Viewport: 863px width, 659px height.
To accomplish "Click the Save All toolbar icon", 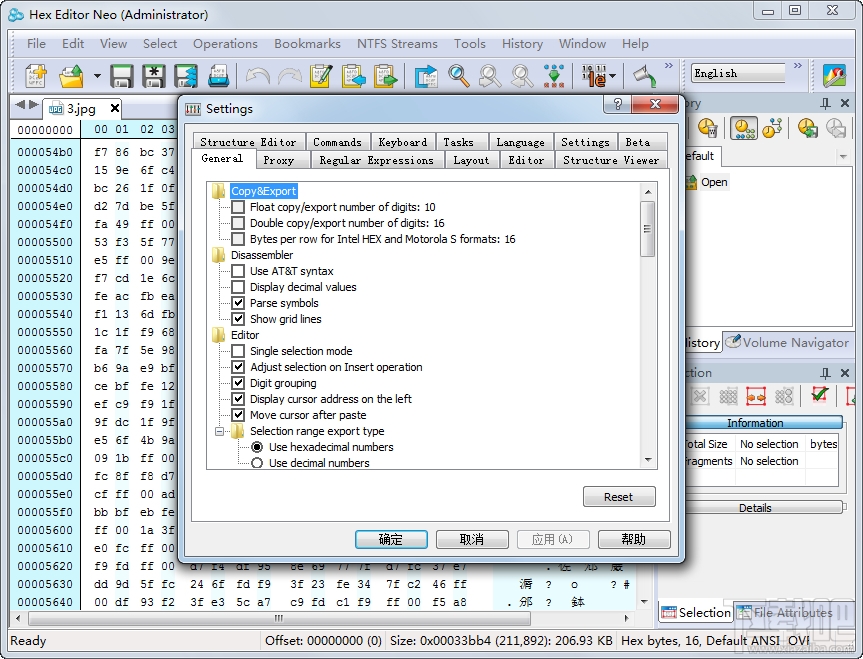I will click(x=186, y=75).
